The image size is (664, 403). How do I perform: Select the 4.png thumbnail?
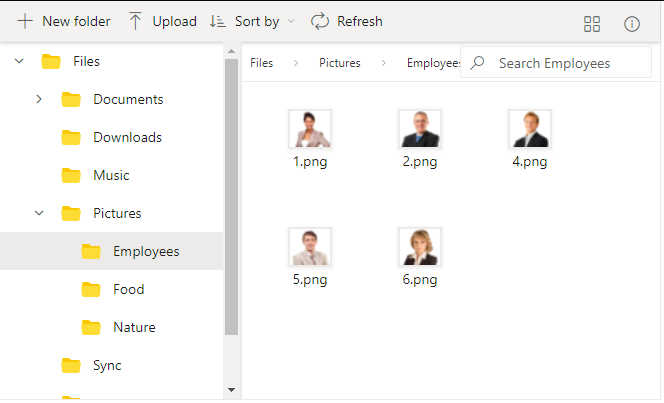point(530,129)
